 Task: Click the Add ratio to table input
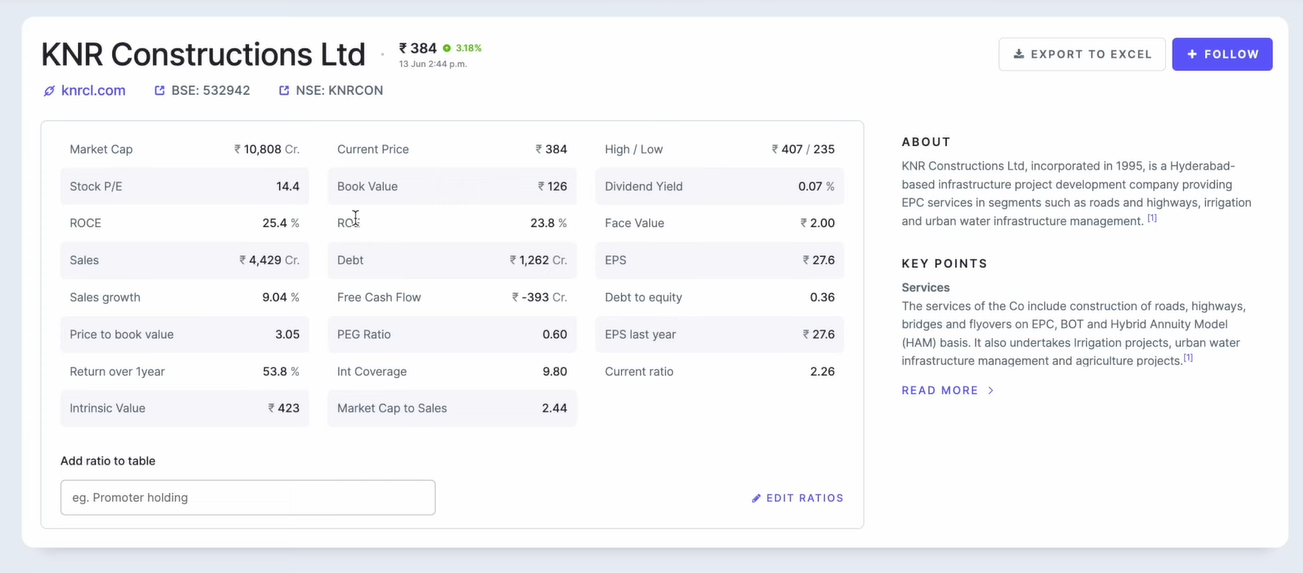tap(248, 498)
